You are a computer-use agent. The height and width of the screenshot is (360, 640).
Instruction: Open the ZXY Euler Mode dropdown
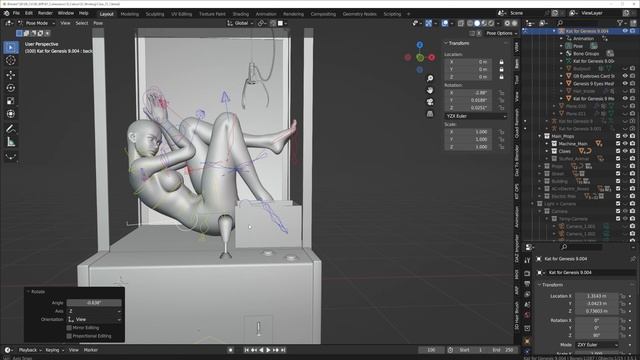click(597, 345)
